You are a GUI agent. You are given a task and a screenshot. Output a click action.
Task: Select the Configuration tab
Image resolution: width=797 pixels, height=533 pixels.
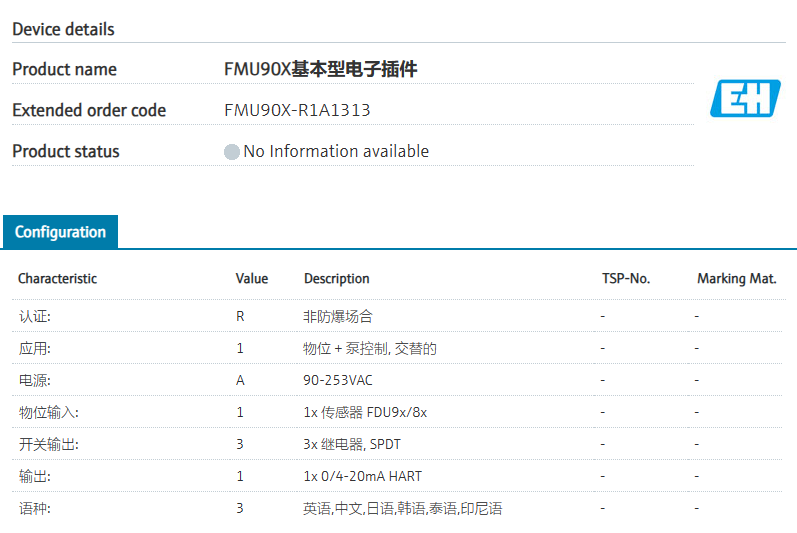[60, 232]
